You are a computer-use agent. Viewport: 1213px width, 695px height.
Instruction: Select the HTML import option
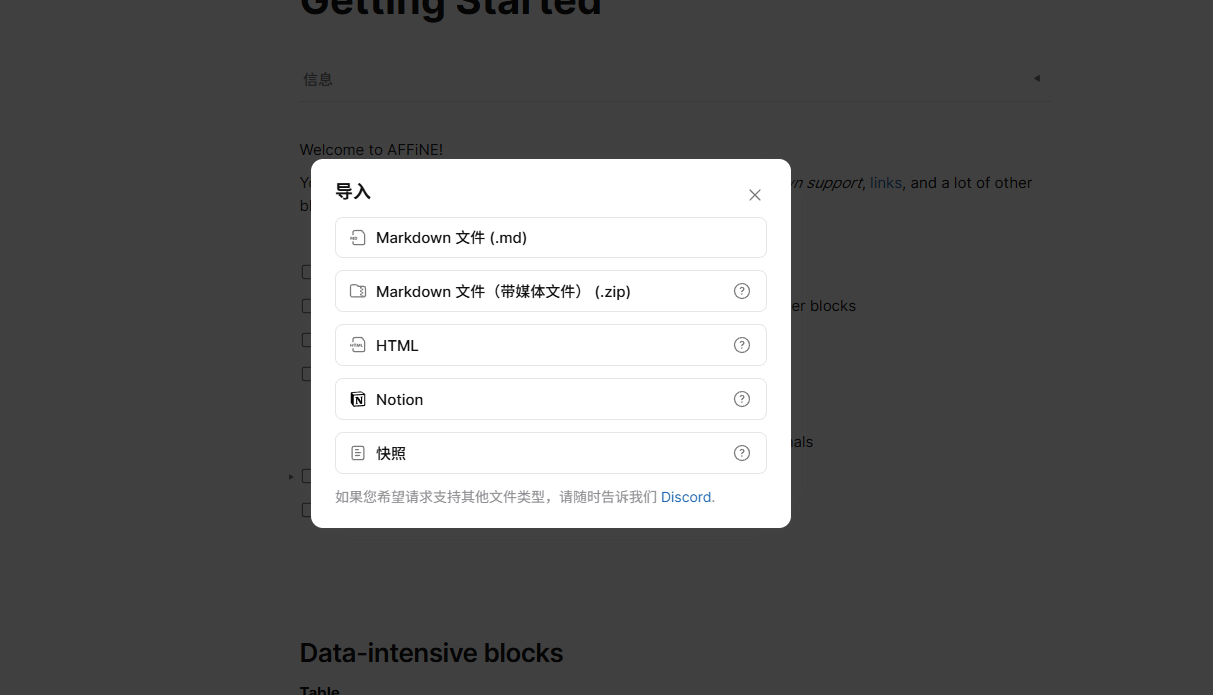pyautogui.click(x=551, y=346)
